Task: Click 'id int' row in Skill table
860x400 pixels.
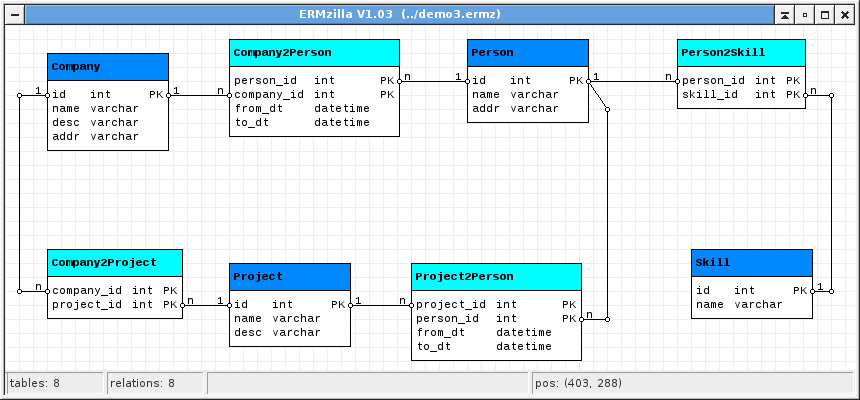Action: click(751, 291)
